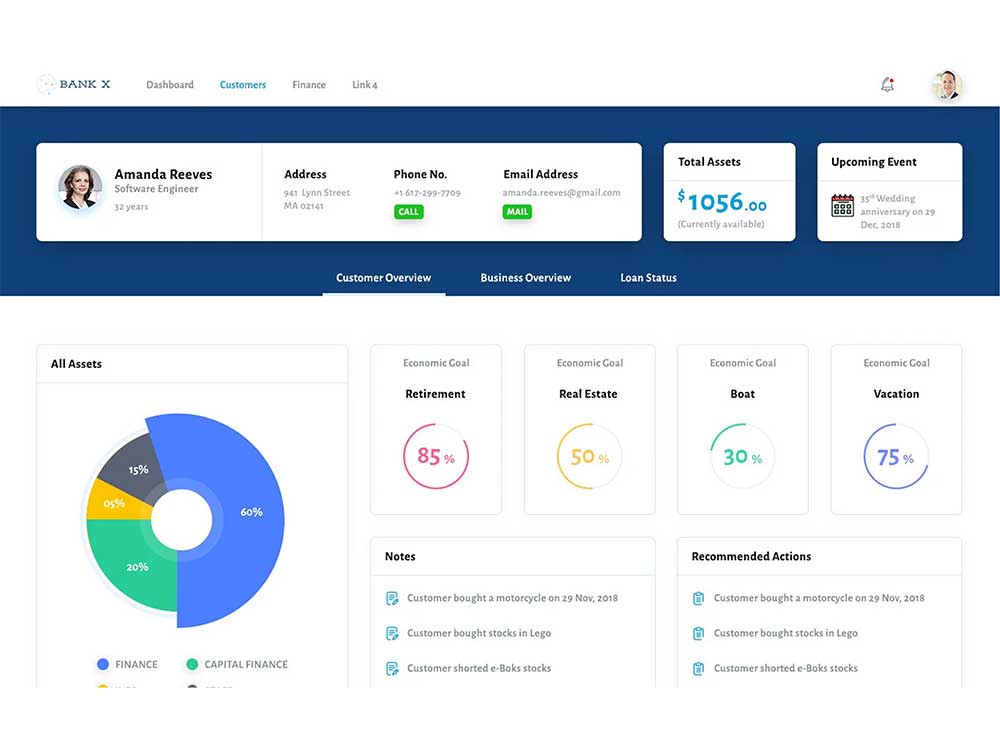Click Amanda Reeves' profile photo
The width and height of the screenshot is (1000, 750).
(x=80, y=188)
